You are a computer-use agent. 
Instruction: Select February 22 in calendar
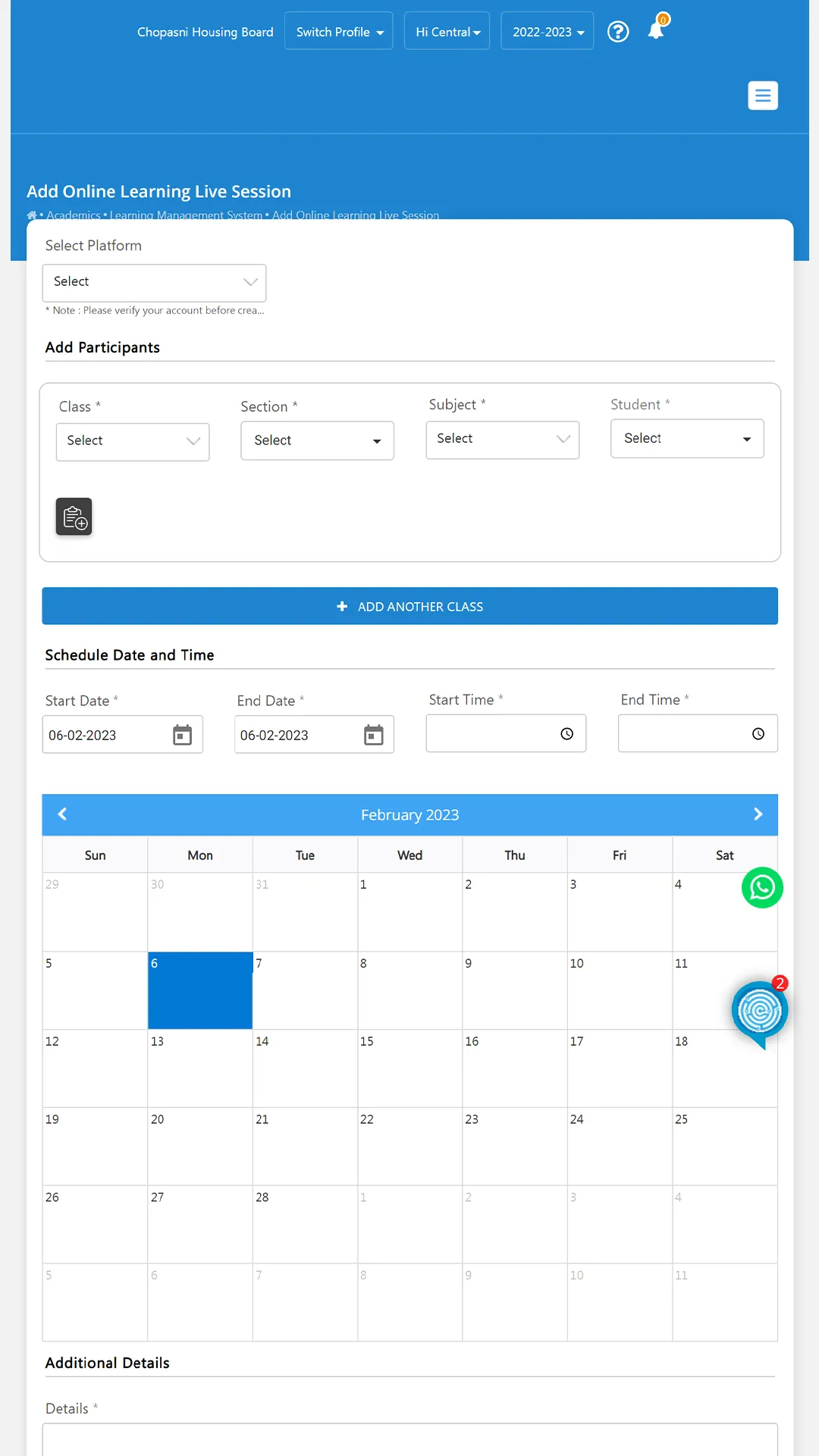click(409, 1147)
